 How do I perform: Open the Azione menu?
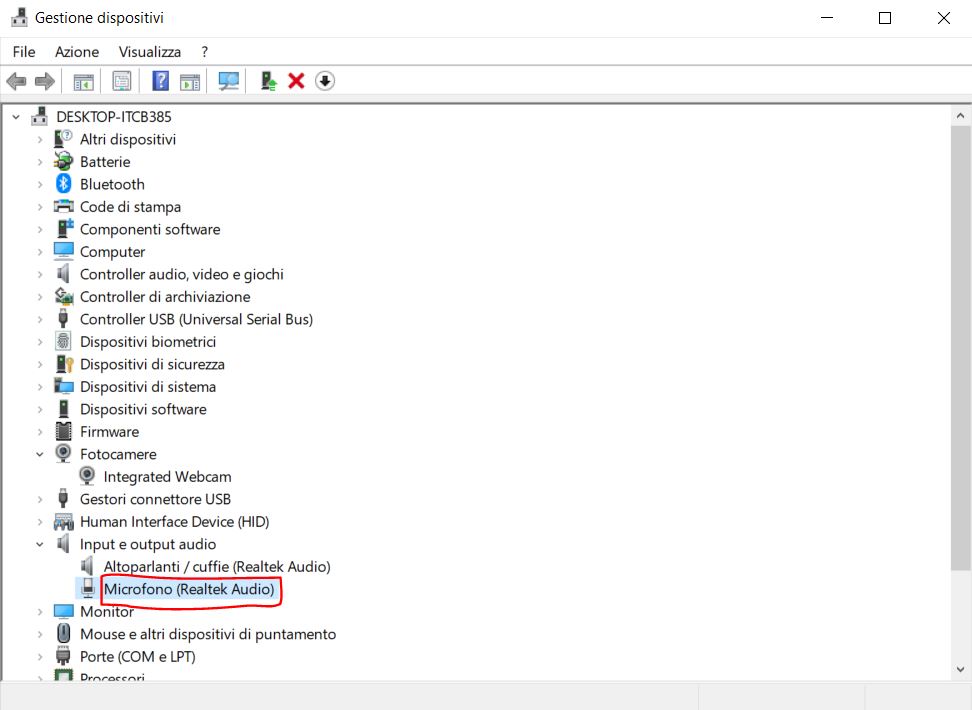click(77, 51)
